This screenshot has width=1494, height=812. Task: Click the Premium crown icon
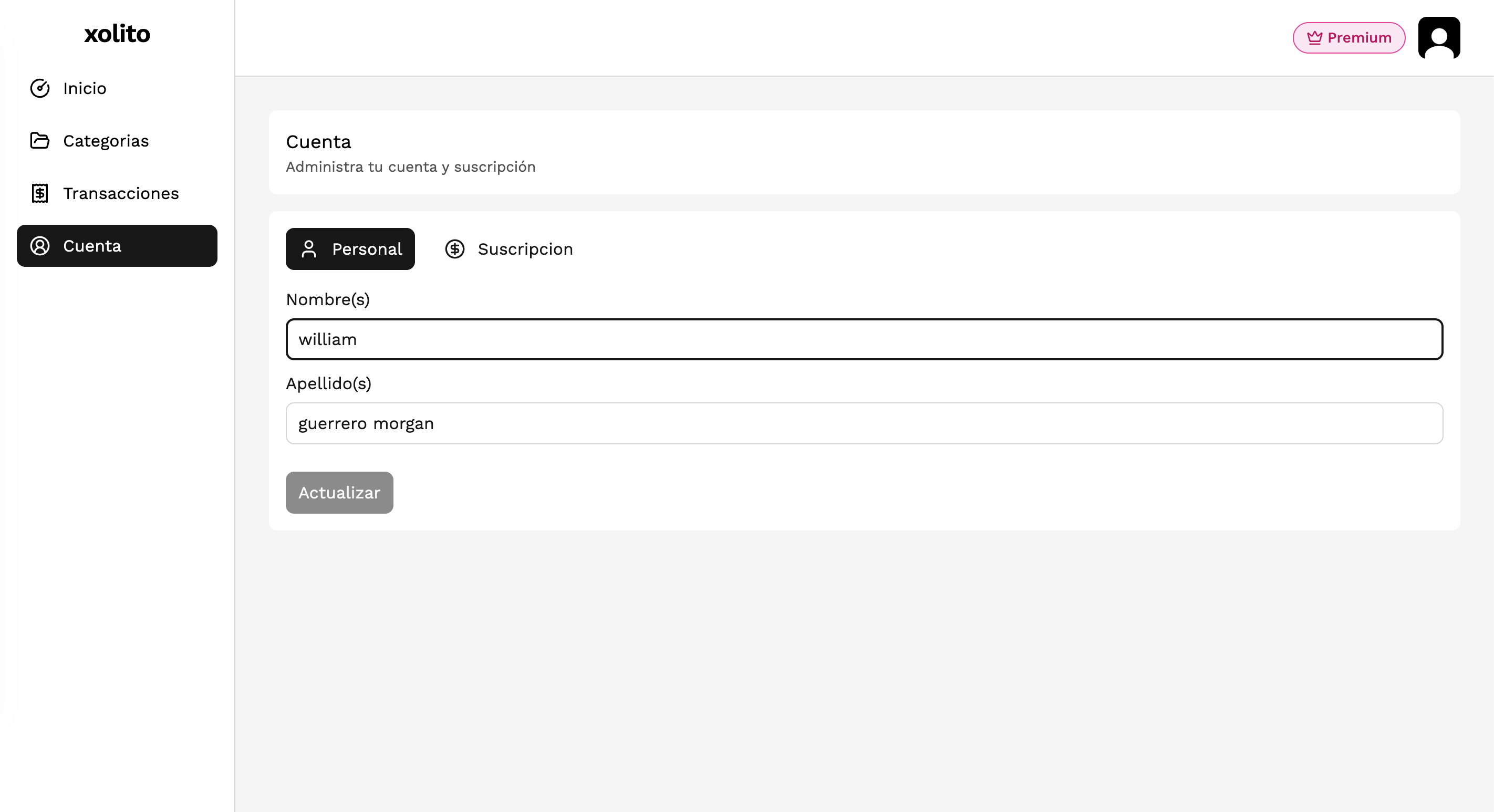point(1314,38)
